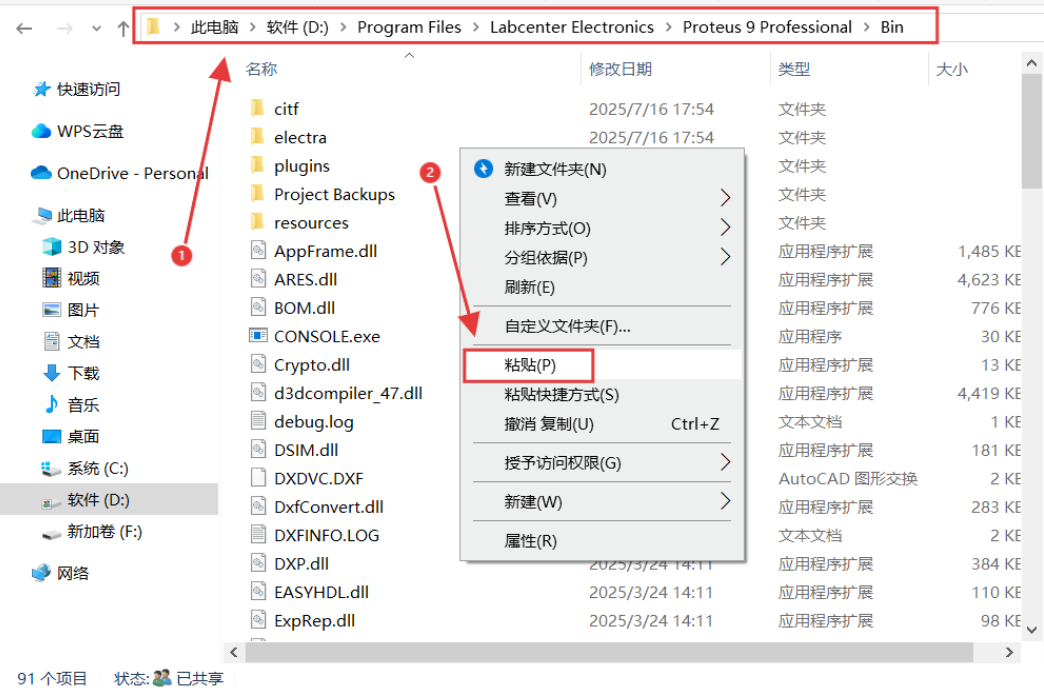The width and height of the screenshot is (1044, 691).
Task: Expand chevron after Proteus 9 Professional
Action: (866, 27)
